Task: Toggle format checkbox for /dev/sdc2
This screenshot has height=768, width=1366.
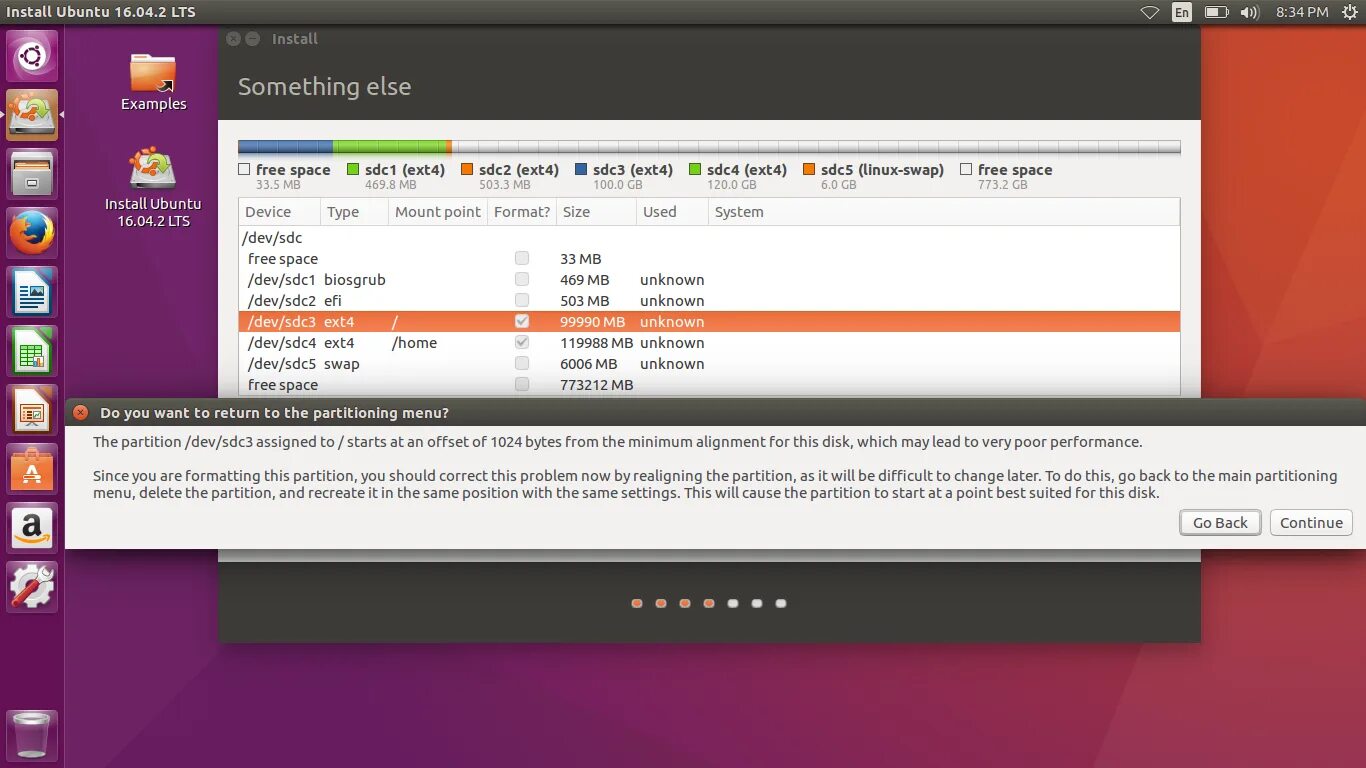Action: tap(521, 300)
